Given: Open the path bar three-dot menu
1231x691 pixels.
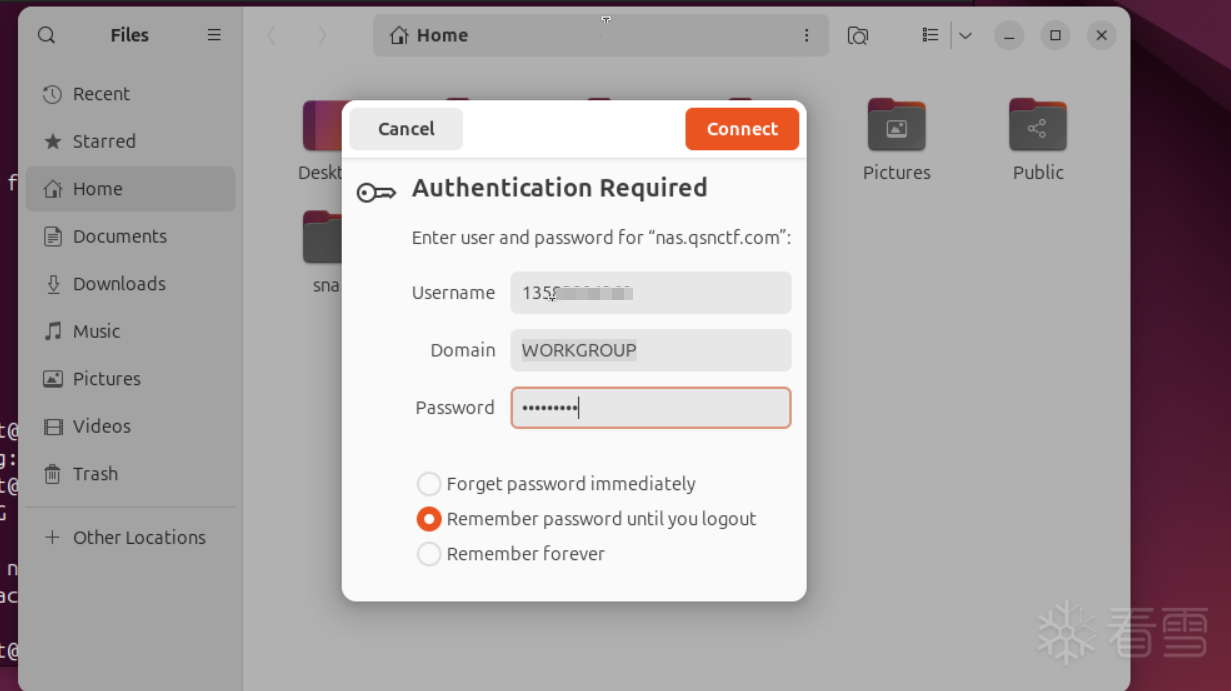Looking at the screenshot, I should (x=806, y=35).
